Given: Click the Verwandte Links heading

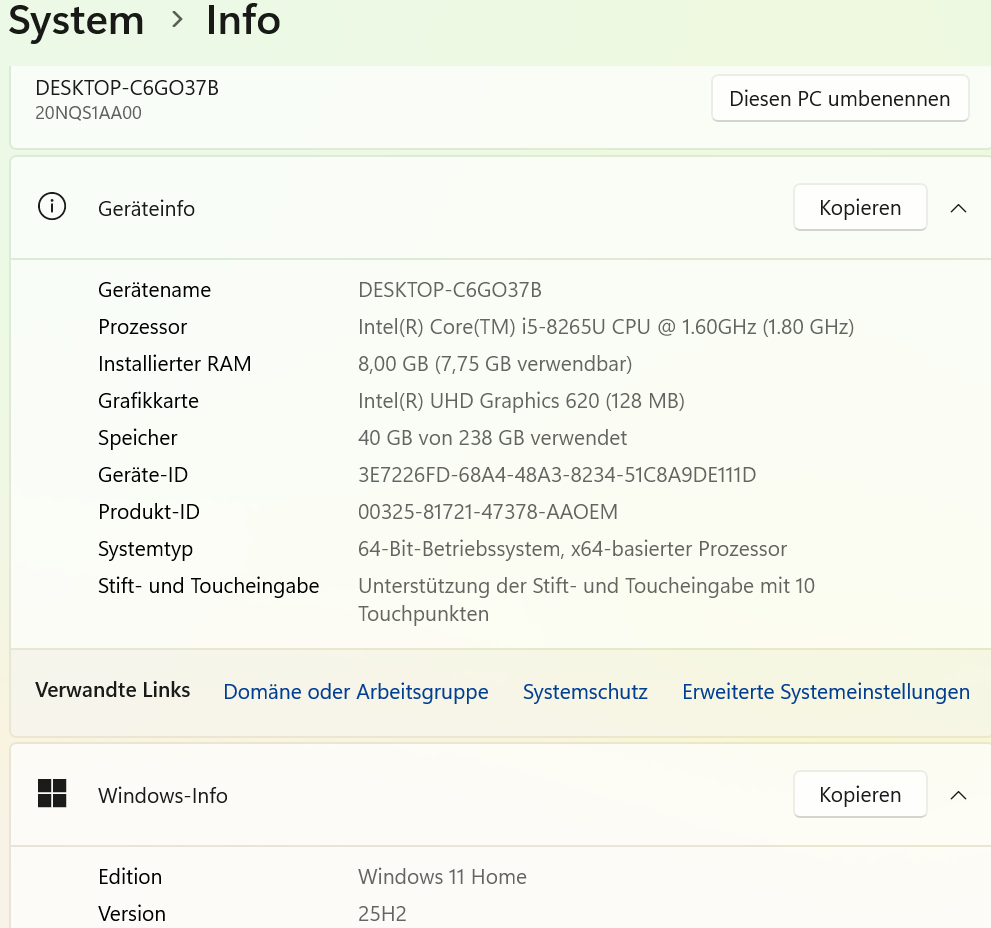Looking at the screenshot, I should coord(112,690).
